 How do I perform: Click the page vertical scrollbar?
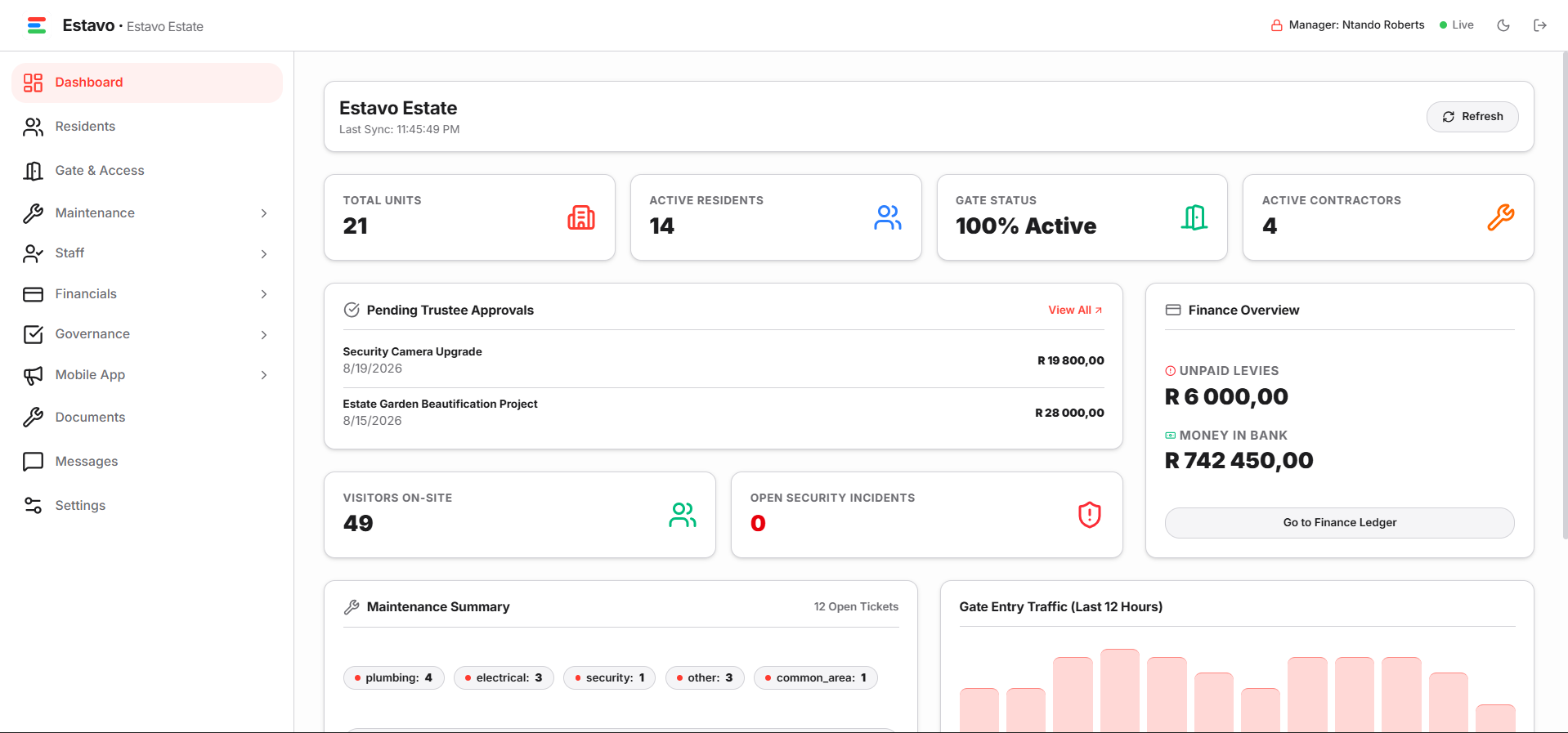1565,294
